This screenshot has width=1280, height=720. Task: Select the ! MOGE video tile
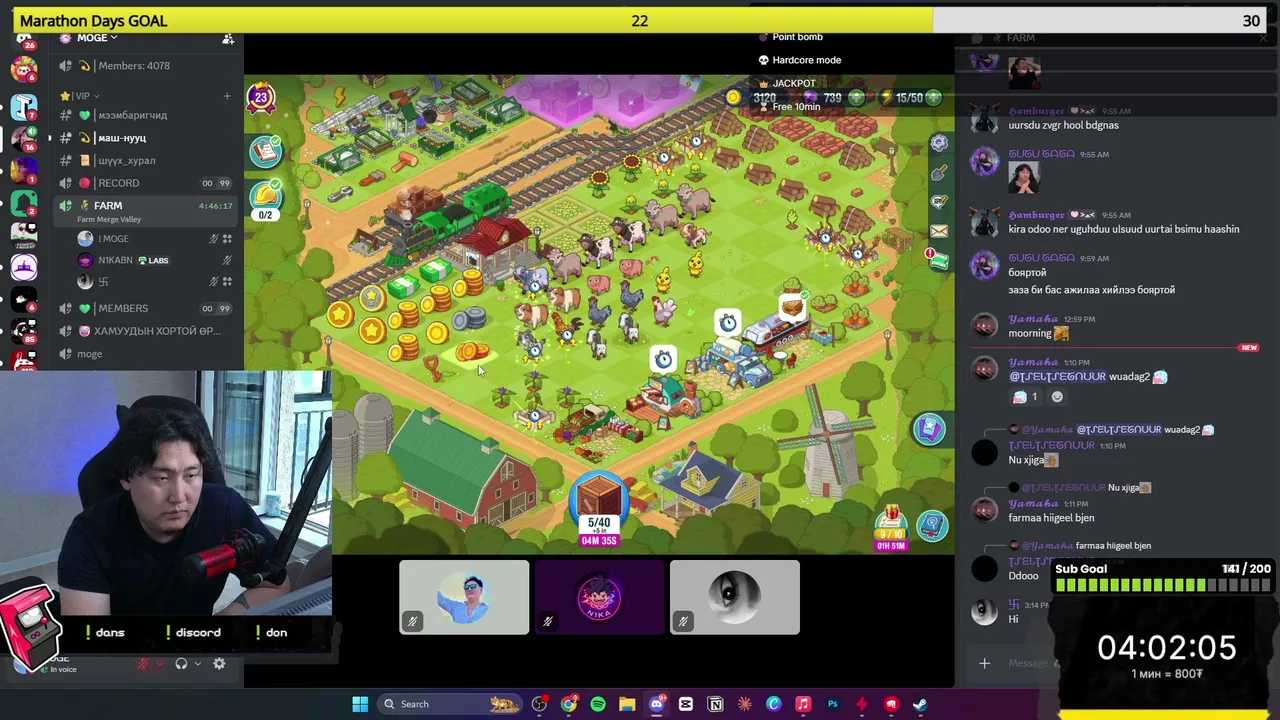tap(464, 597)
